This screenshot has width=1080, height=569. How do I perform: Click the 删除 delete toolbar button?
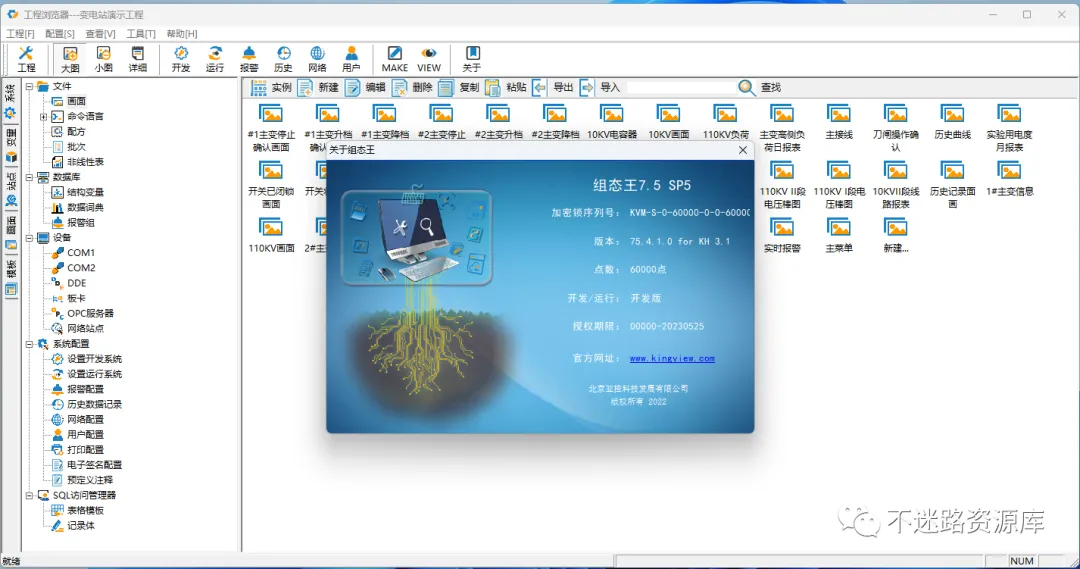pyautogui.click(x=412, y=87)
